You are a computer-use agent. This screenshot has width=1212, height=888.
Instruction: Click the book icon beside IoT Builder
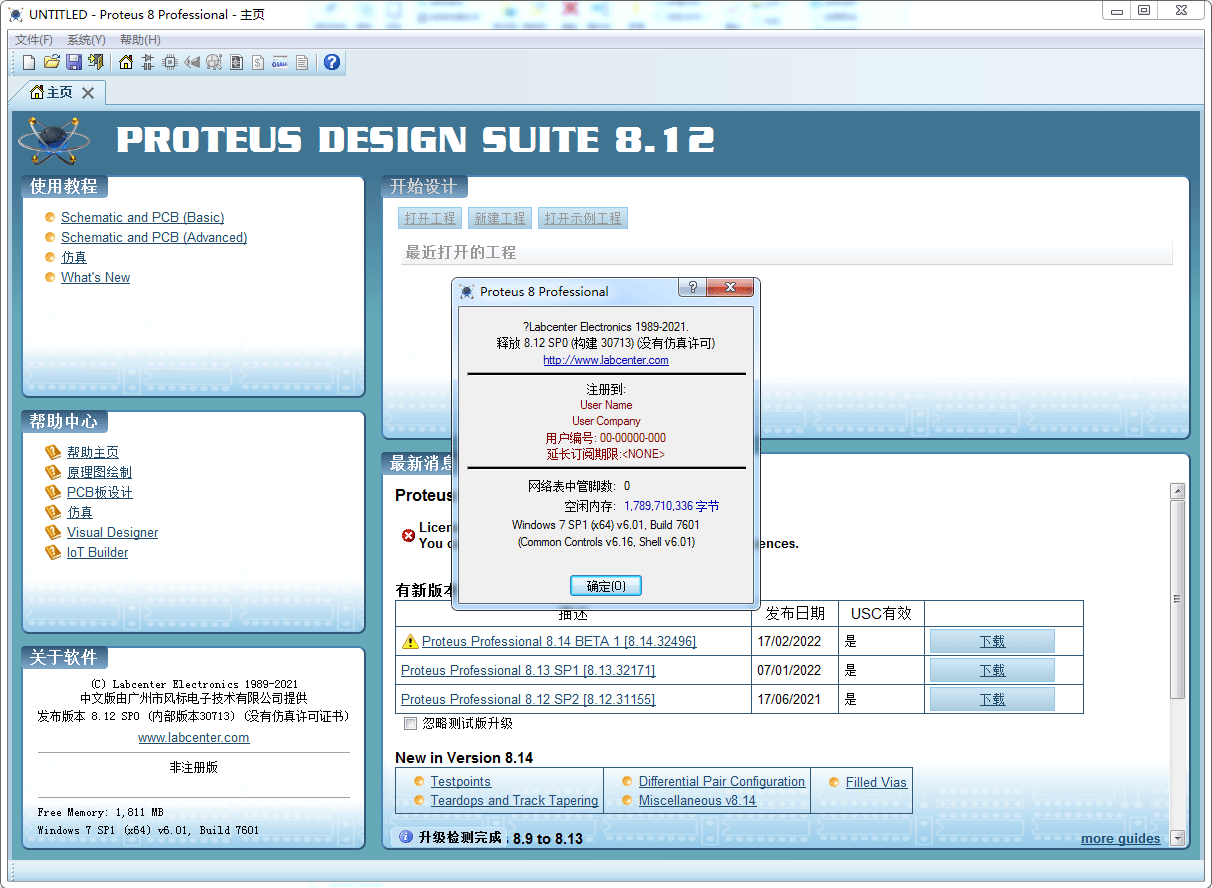(53, 552)
